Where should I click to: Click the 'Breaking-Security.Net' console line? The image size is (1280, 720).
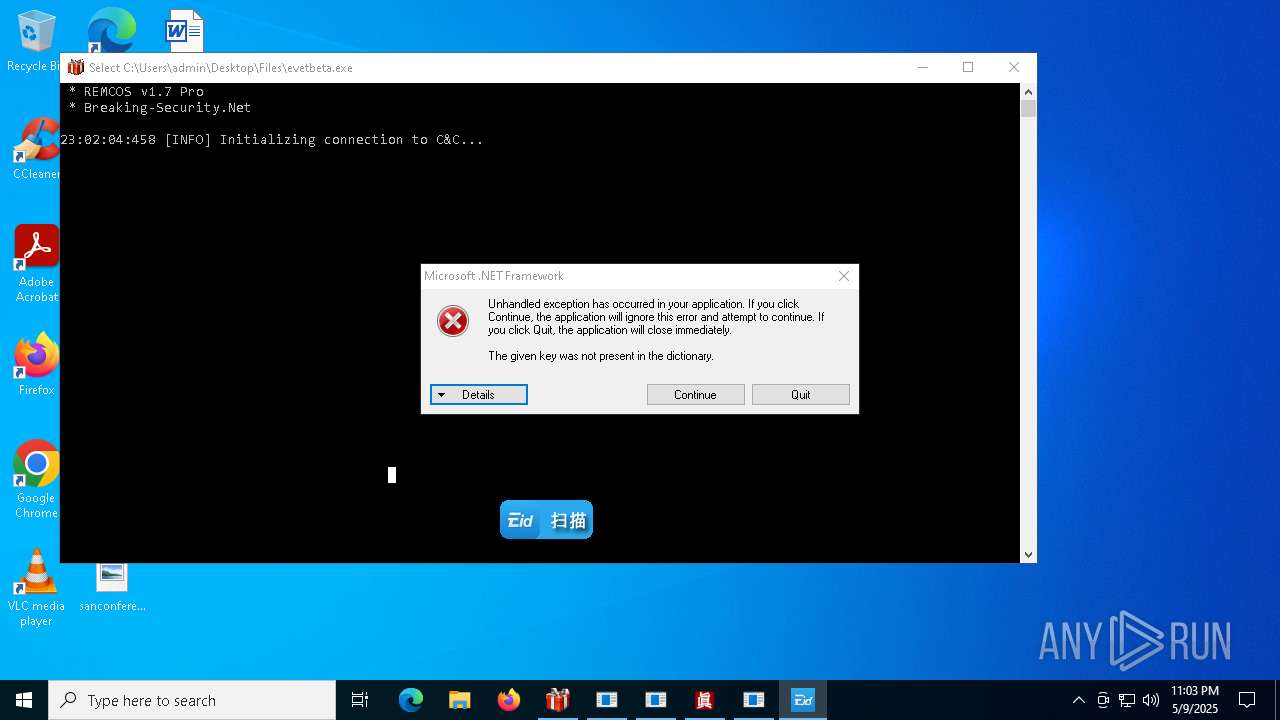(x=160, y=107)
